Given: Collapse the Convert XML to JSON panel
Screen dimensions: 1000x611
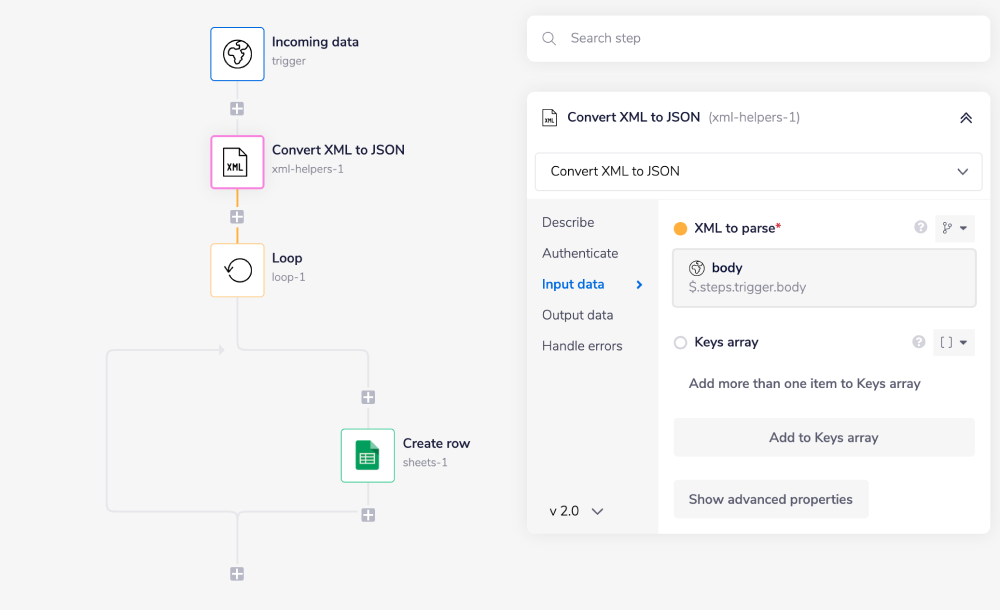Looking at the screenshot, I should 965,118.
